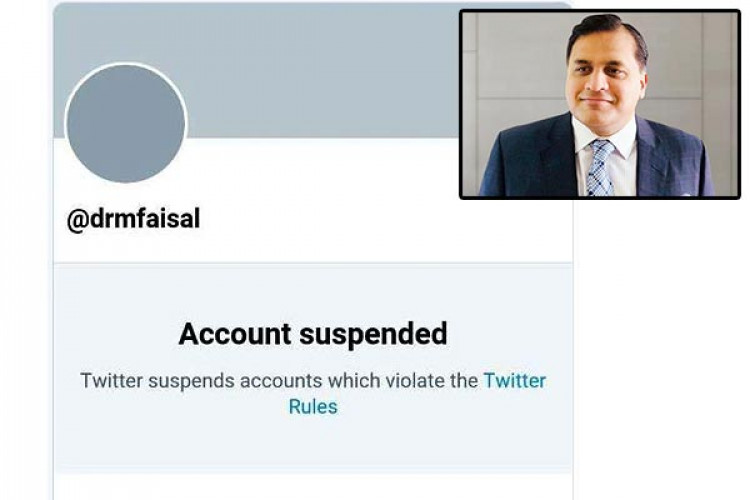Click the word "Rules" in the link
The image size is (750, 500).
point(313,407)
